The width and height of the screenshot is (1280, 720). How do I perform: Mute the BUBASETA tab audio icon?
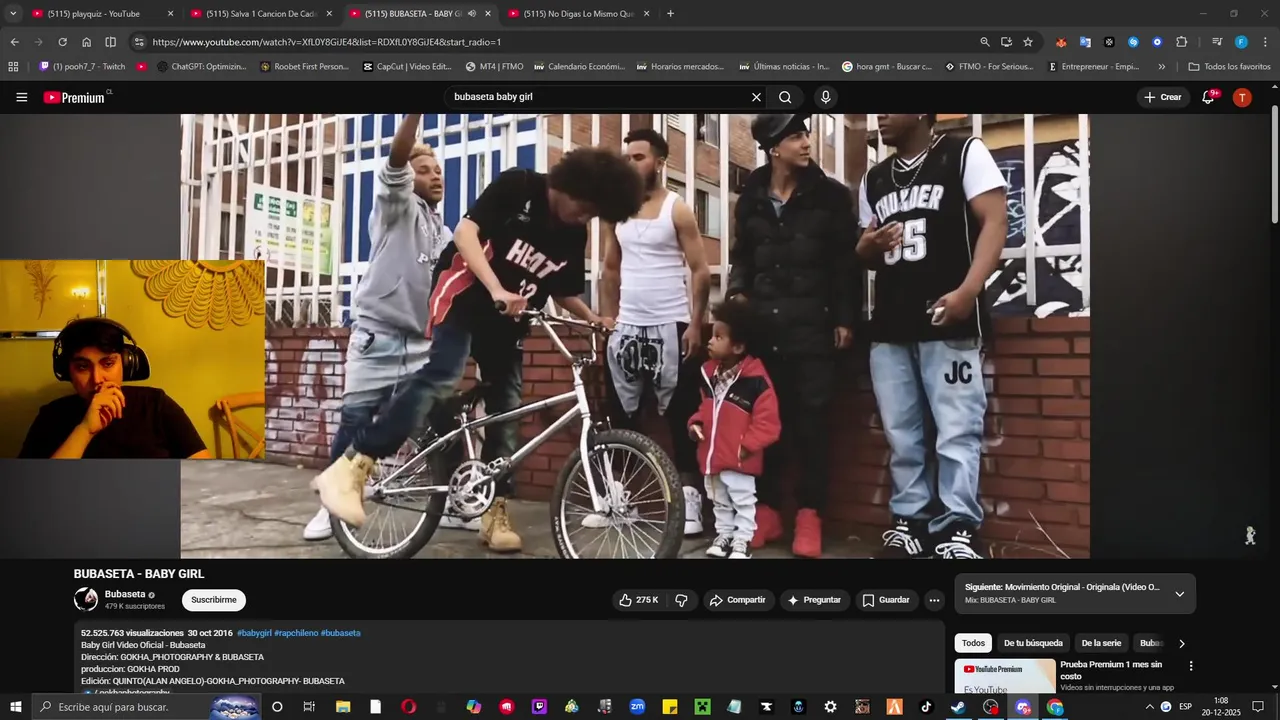pyautogui.click(x=471, y=14)
